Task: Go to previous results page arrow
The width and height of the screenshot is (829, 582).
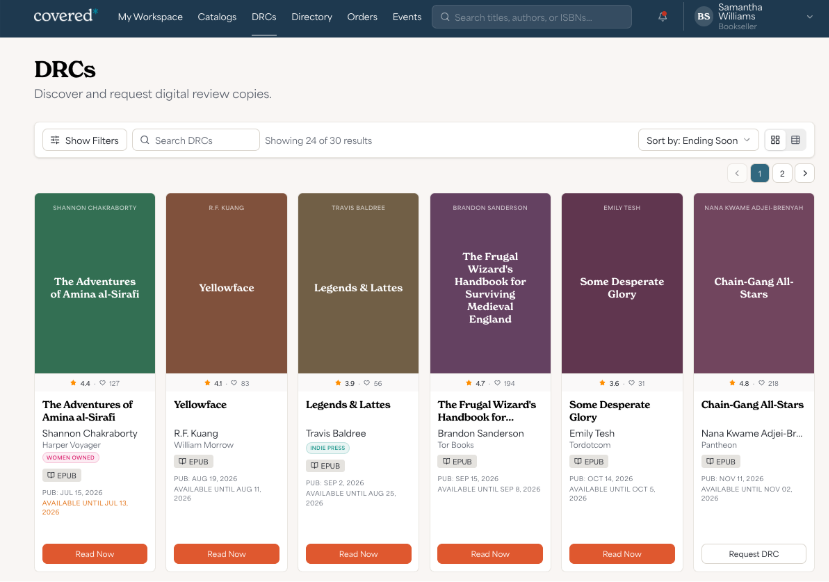Action: point(737,173)
